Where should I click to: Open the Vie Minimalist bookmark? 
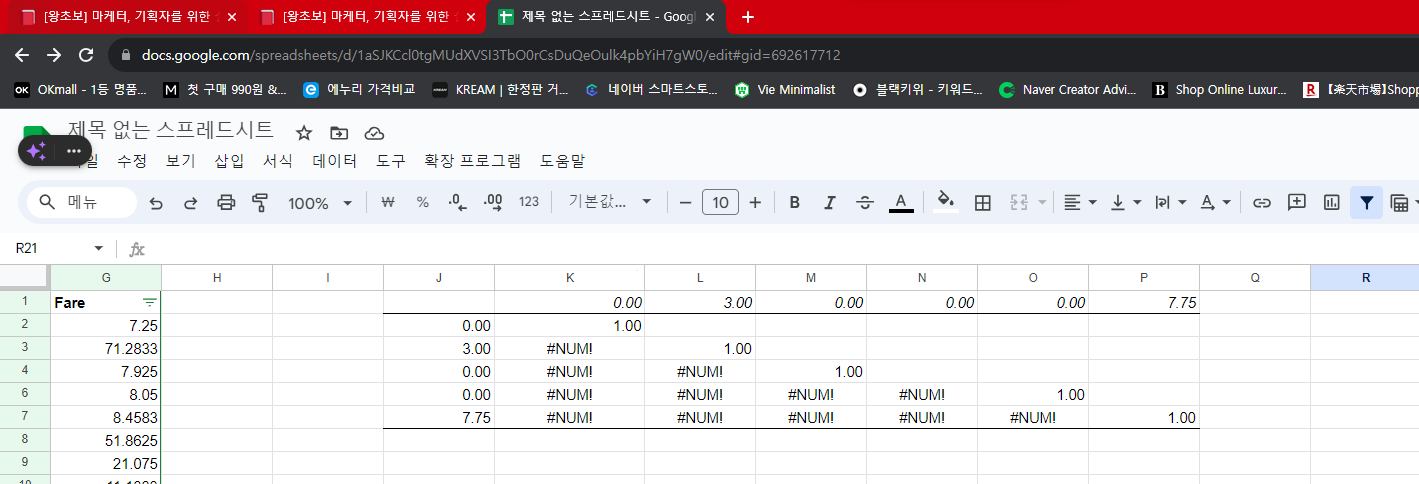[x=785, y=90]
